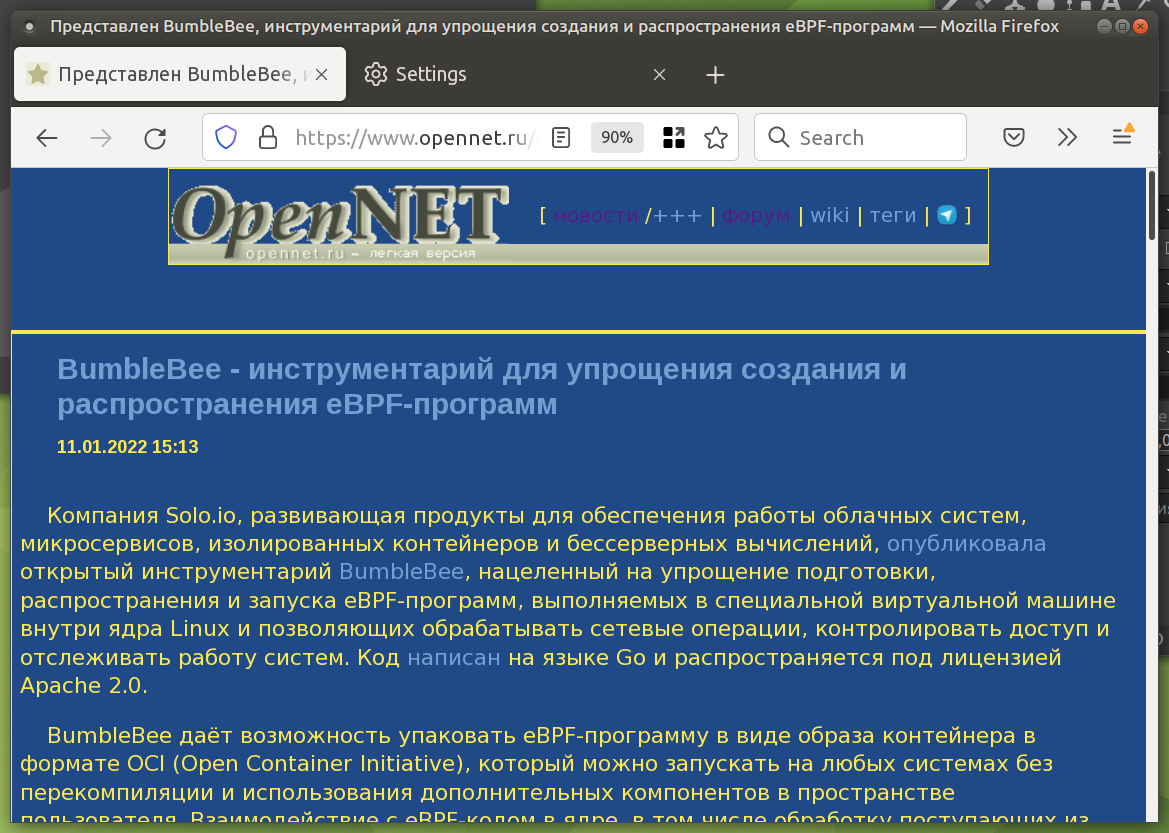The height and width of the screenshot is (833, 1169).
Task: Show site security padlock details
Action: pyautogui.click(x=268, y=137)
